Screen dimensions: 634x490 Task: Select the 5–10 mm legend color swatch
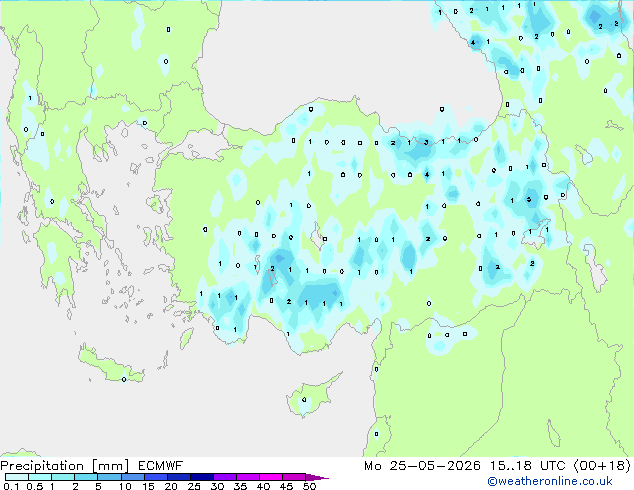(x=109, y=477)
